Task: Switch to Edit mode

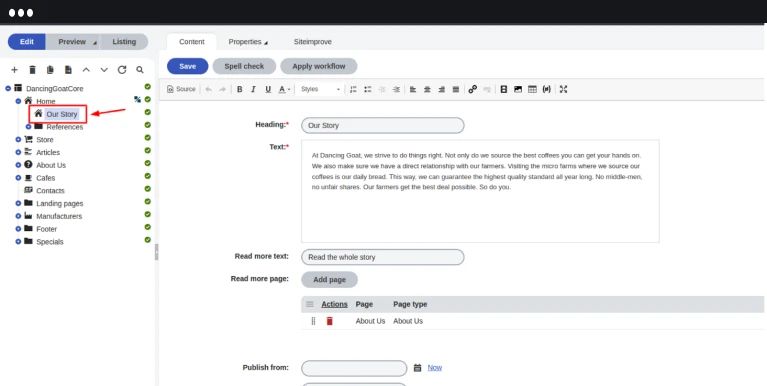Action: (27, 42)
